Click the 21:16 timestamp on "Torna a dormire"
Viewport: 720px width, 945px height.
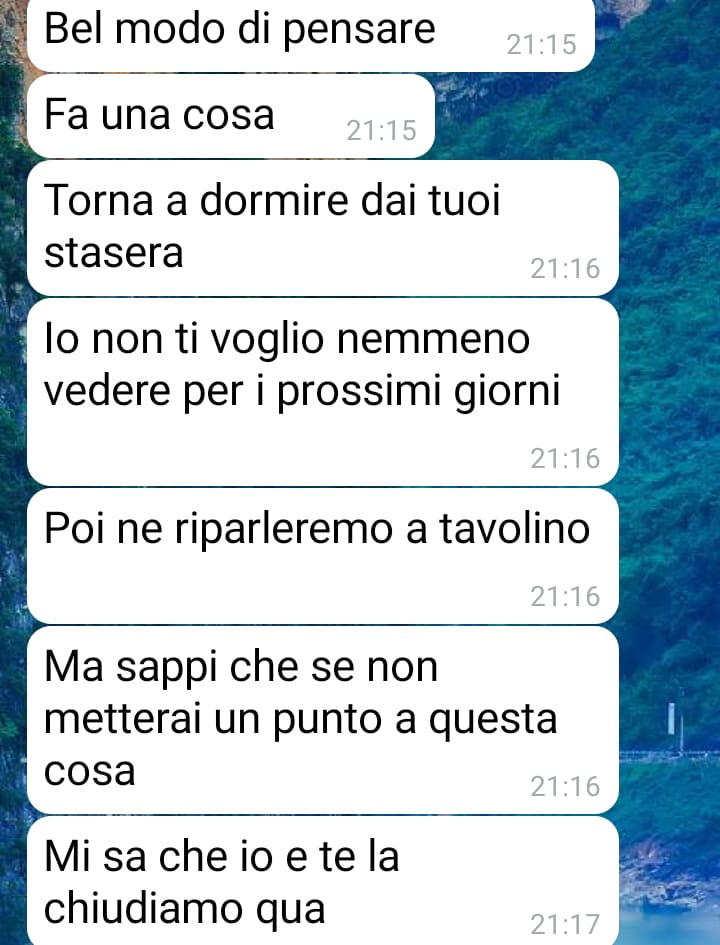565,269
